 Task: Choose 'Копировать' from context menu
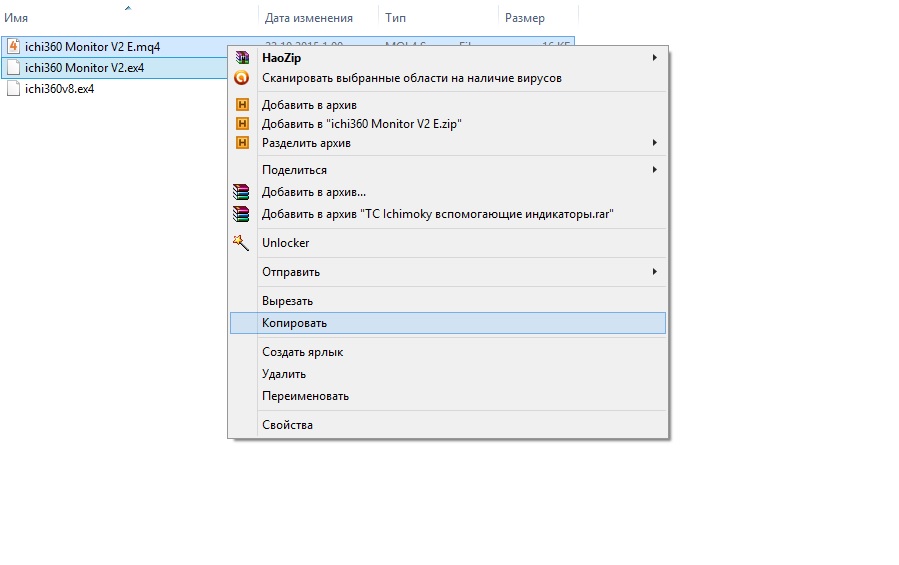pos(448,323)
